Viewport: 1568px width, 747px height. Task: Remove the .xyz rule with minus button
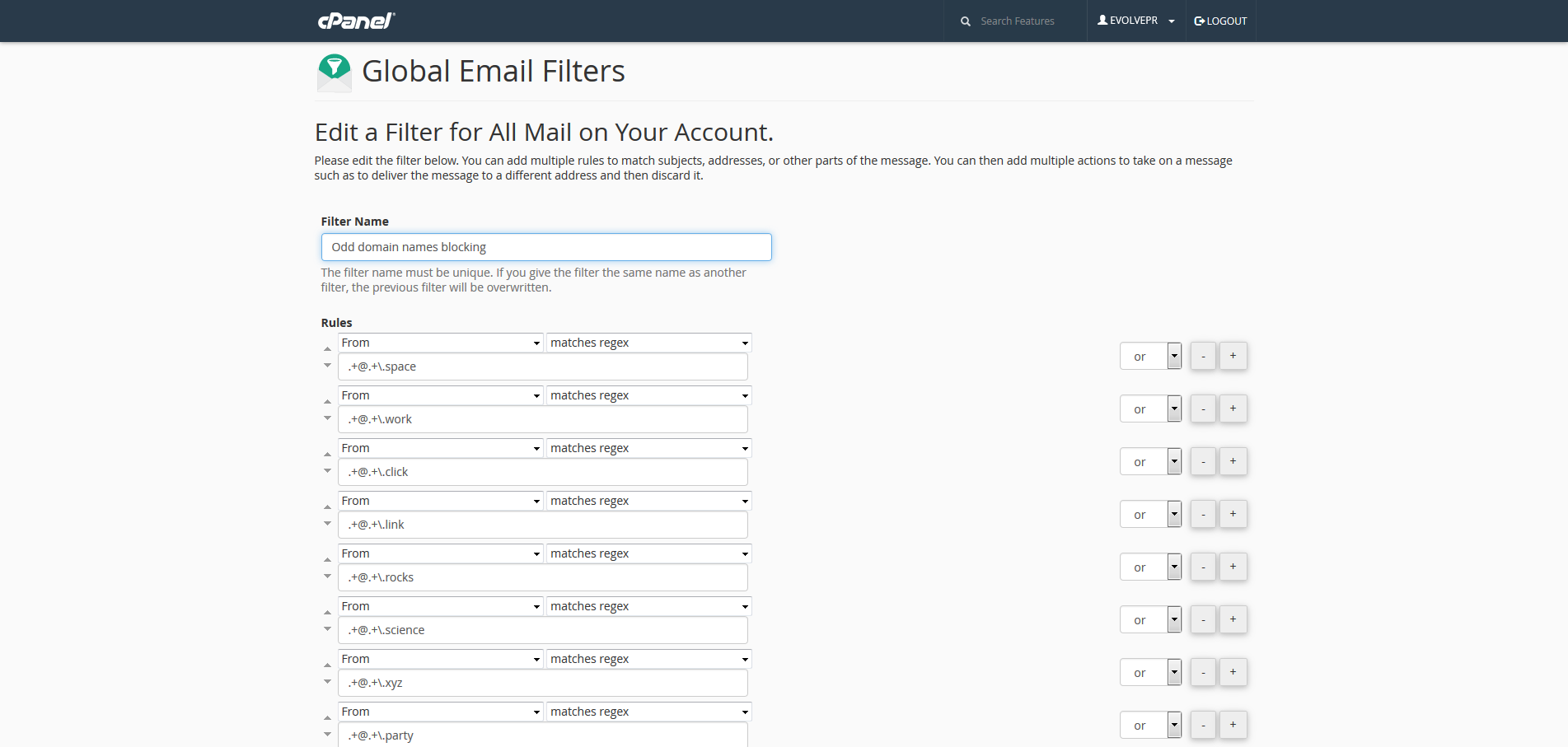(x=1203, y=672)
